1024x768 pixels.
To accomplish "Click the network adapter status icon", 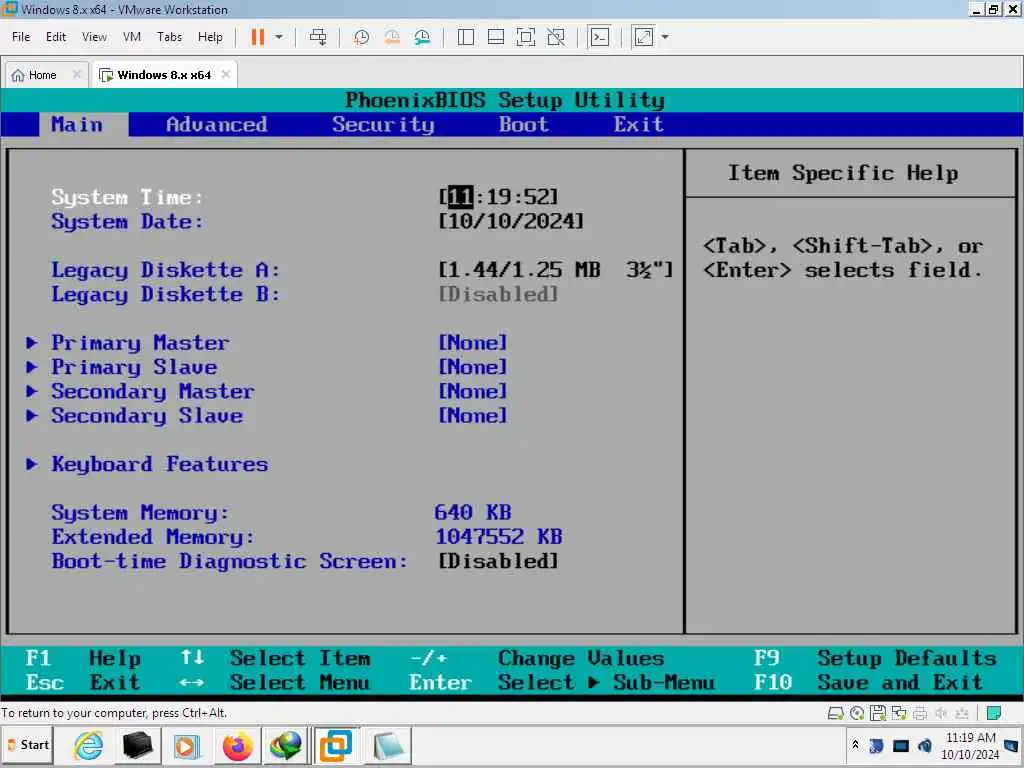I will [x=899, y=713].
